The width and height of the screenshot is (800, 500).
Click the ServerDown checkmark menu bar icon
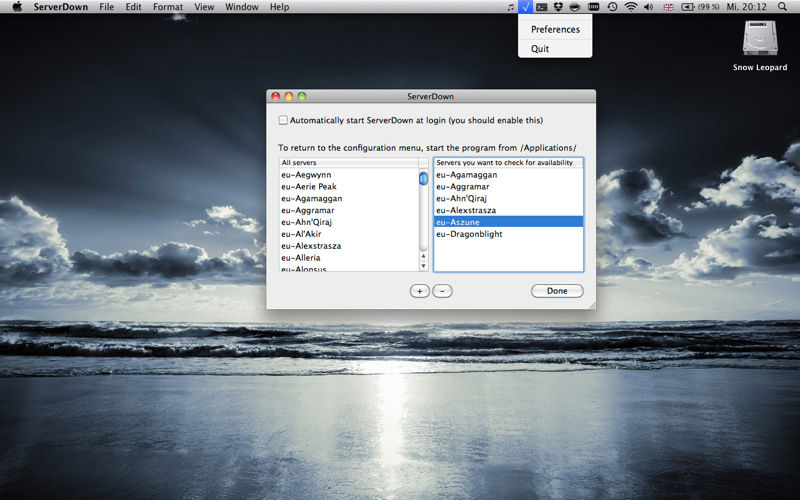(x=525, y=7)
